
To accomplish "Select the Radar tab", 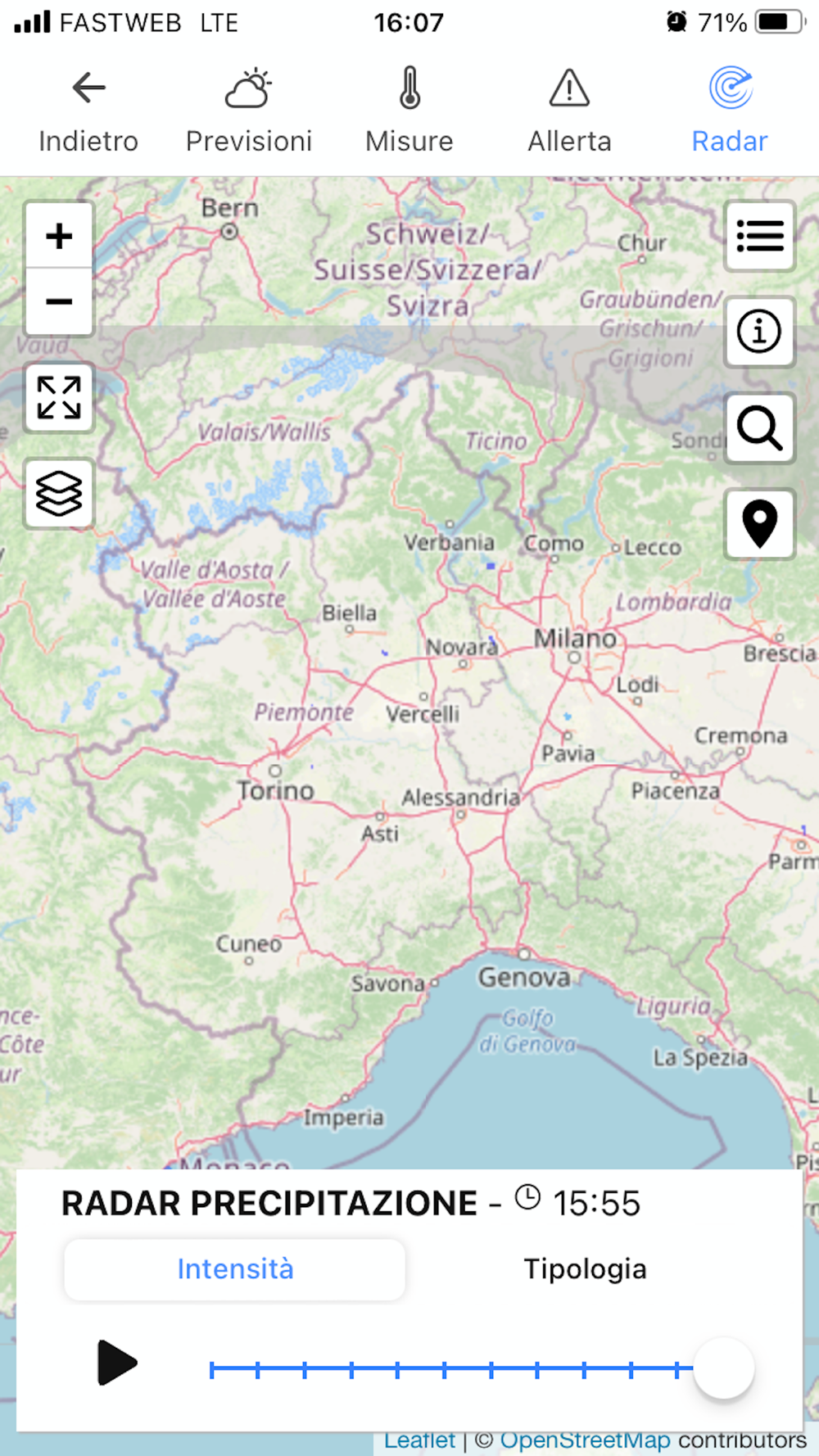I will [x=730, y=111].
